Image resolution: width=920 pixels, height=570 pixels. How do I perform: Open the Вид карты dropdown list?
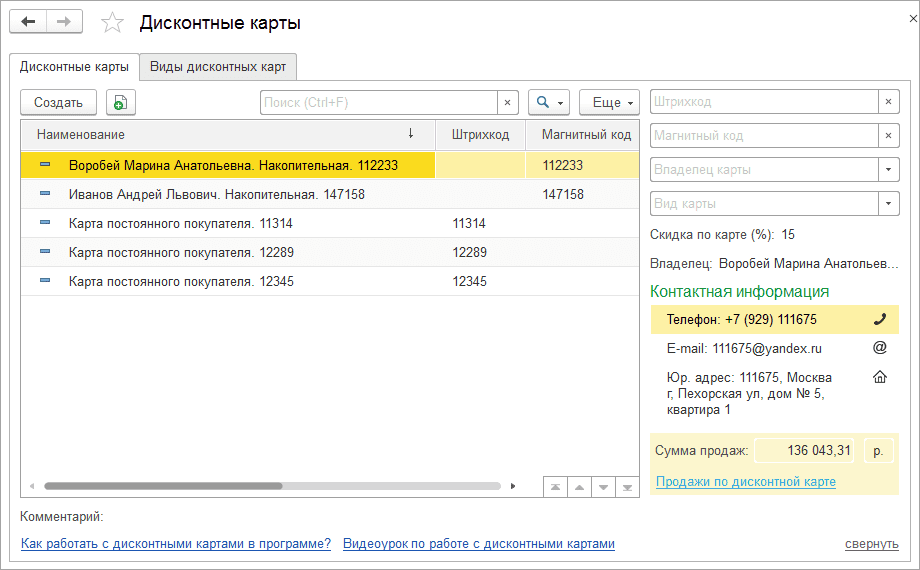(888, 204)
